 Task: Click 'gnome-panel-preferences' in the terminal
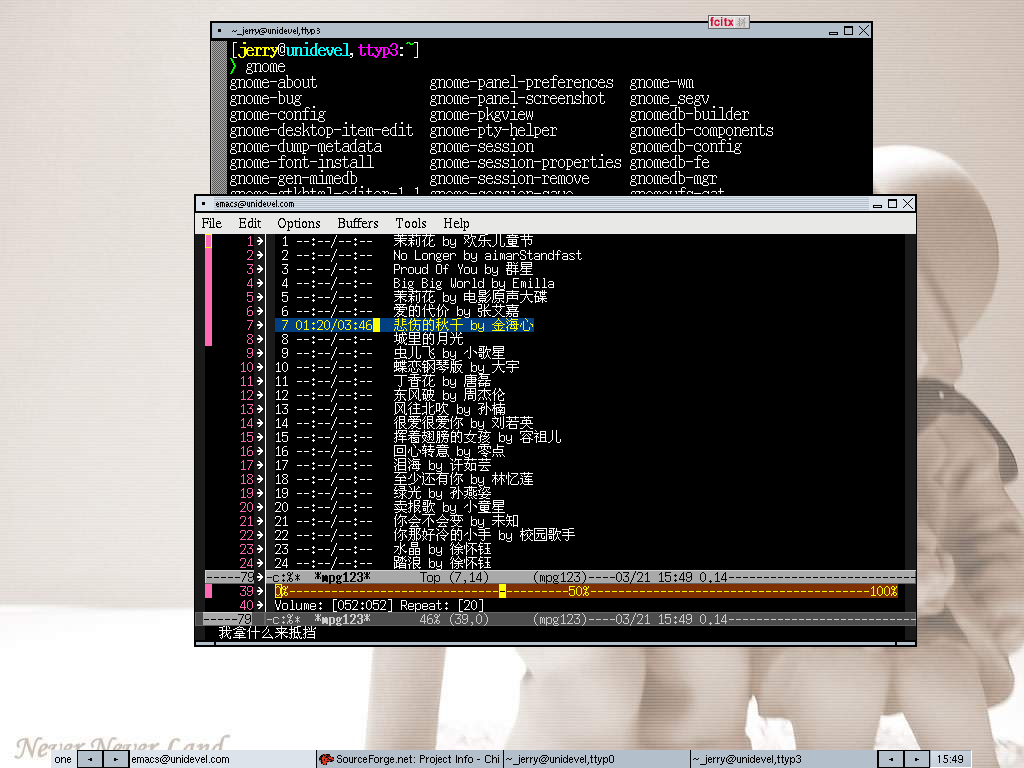pos(521,83)
